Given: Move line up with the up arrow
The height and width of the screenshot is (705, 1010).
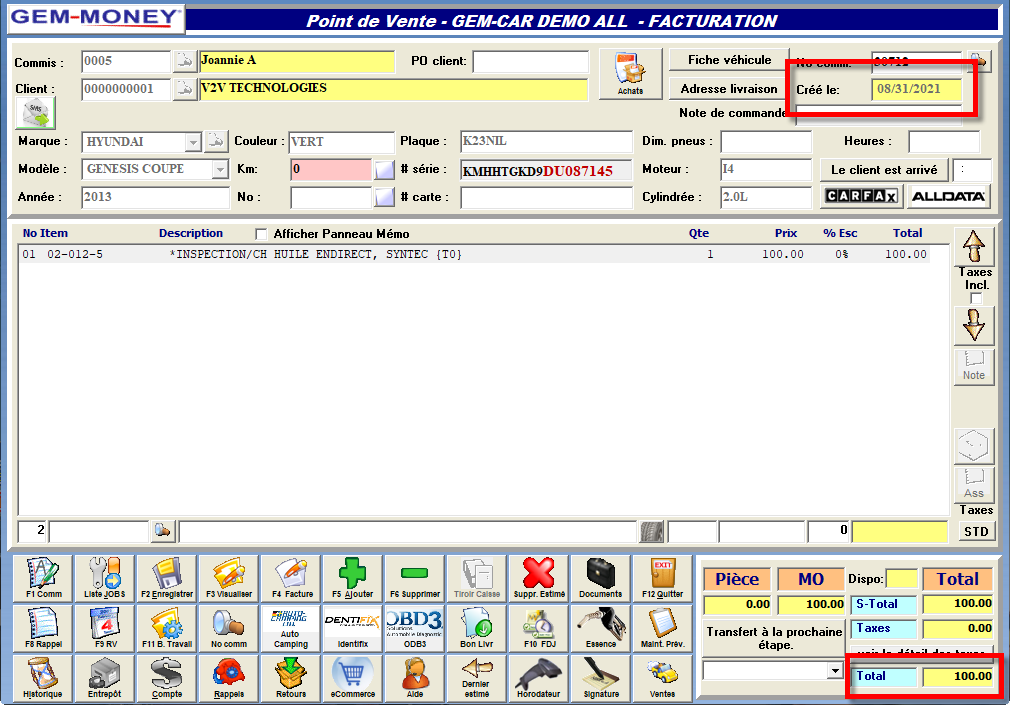Looking at the screenshot, I should (974, 246).
